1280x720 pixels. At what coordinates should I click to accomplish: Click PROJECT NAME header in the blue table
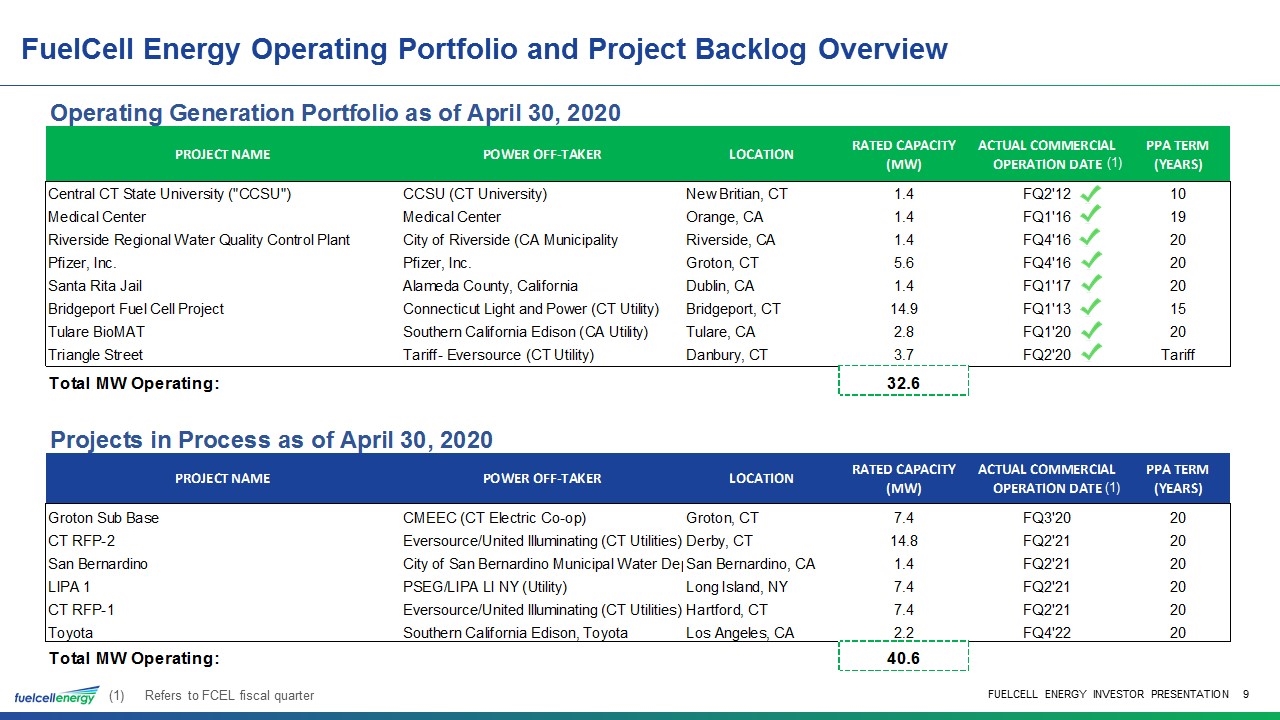tap(222, 478)
